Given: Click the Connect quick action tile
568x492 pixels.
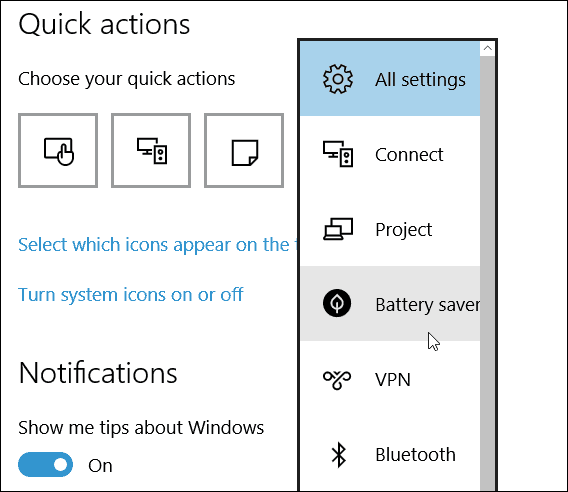Looking at the screenshot, I should point(151,150).
